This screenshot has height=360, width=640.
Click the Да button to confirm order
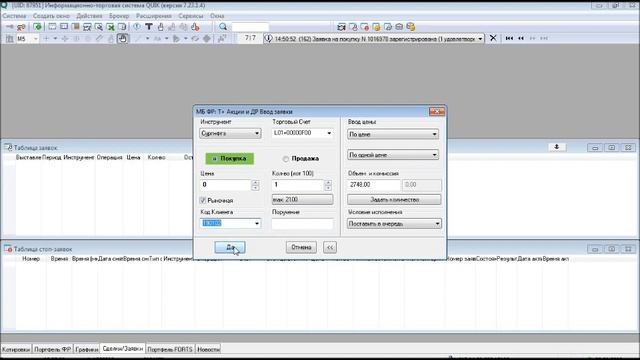pos(230,247)
